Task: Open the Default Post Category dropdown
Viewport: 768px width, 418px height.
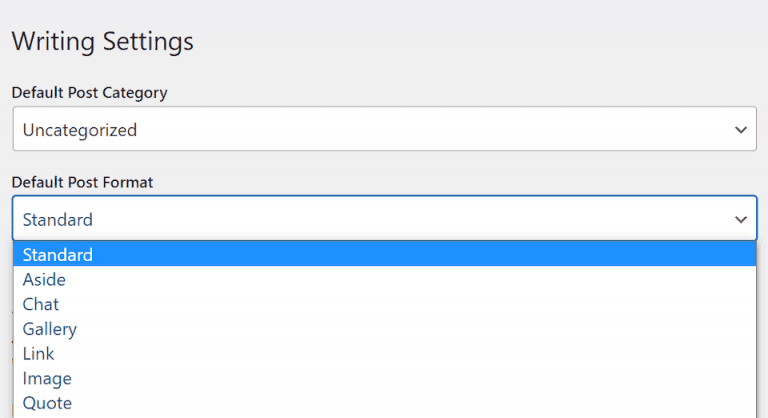Action: pyautogui.click(x=384, y=130)
